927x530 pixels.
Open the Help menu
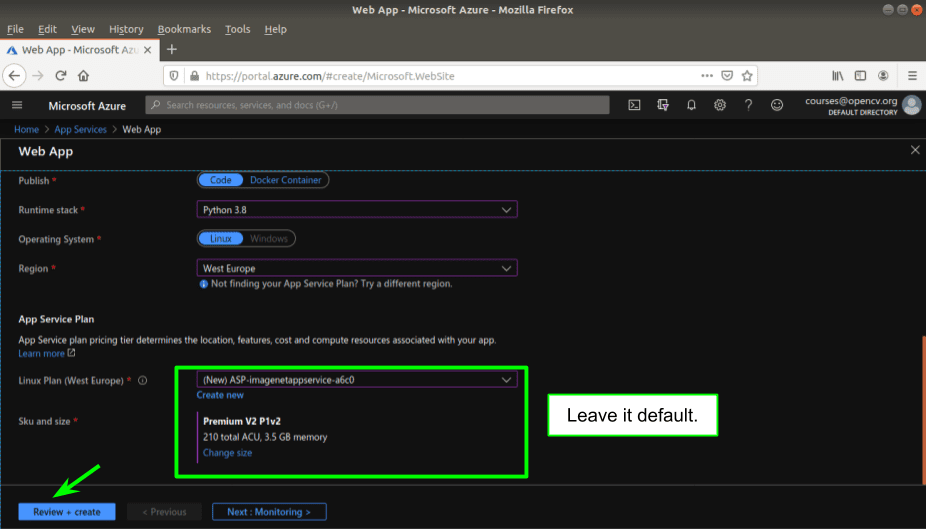pos(275,29)
